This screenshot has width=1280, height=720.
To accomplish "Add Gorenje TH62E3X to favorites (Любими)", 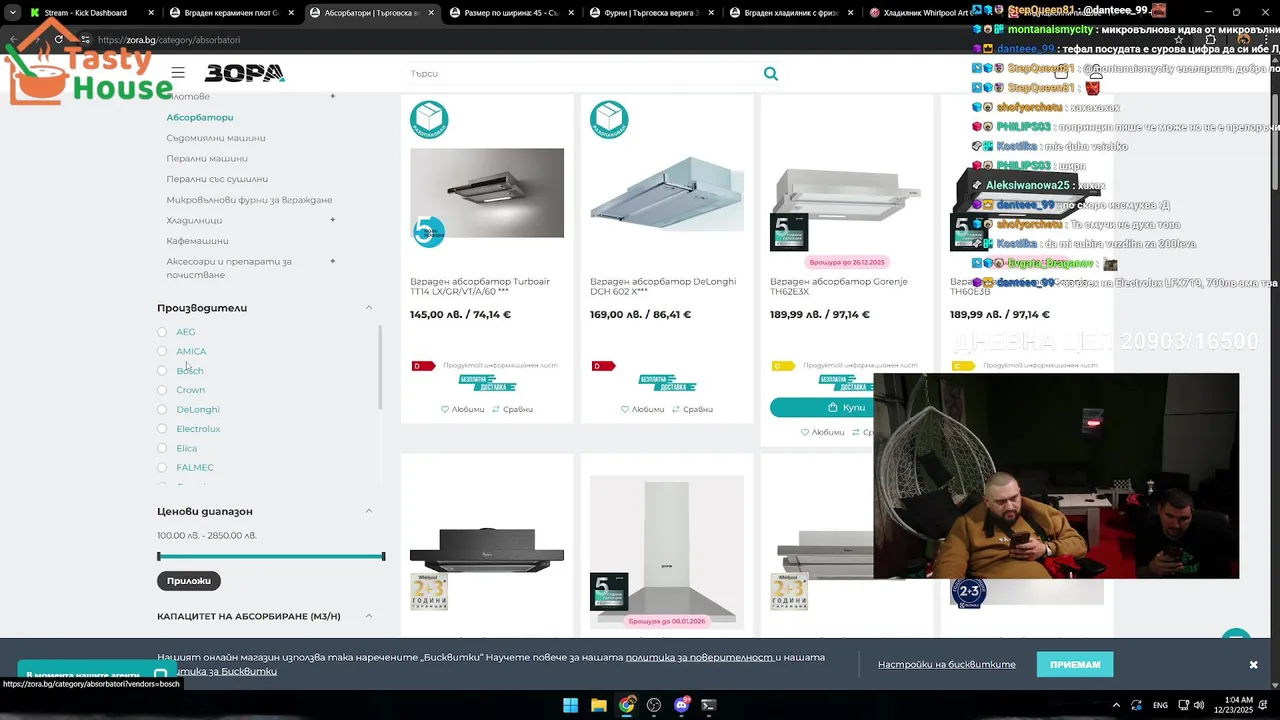I will click(822, 432).
